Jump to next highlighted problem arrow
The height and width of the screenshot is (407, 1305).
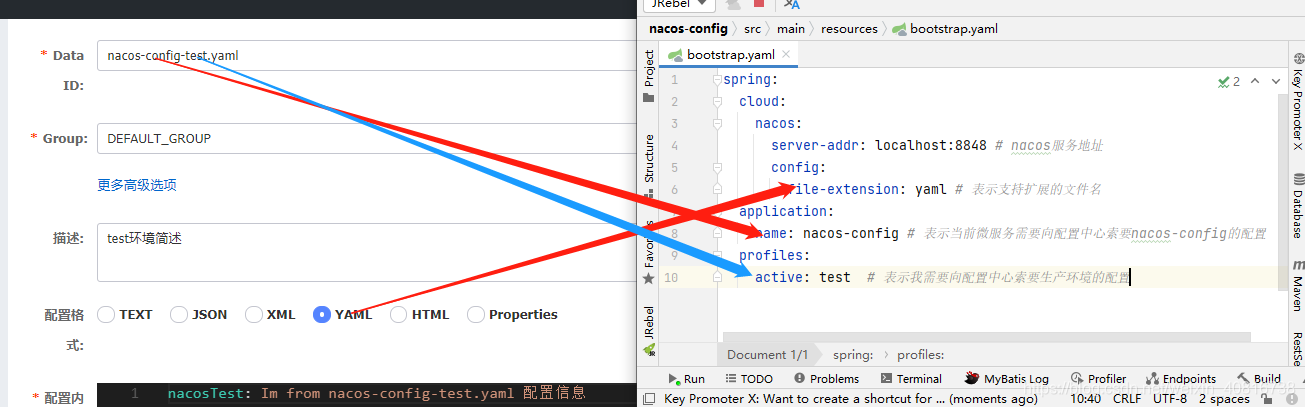click(1275, 81)
